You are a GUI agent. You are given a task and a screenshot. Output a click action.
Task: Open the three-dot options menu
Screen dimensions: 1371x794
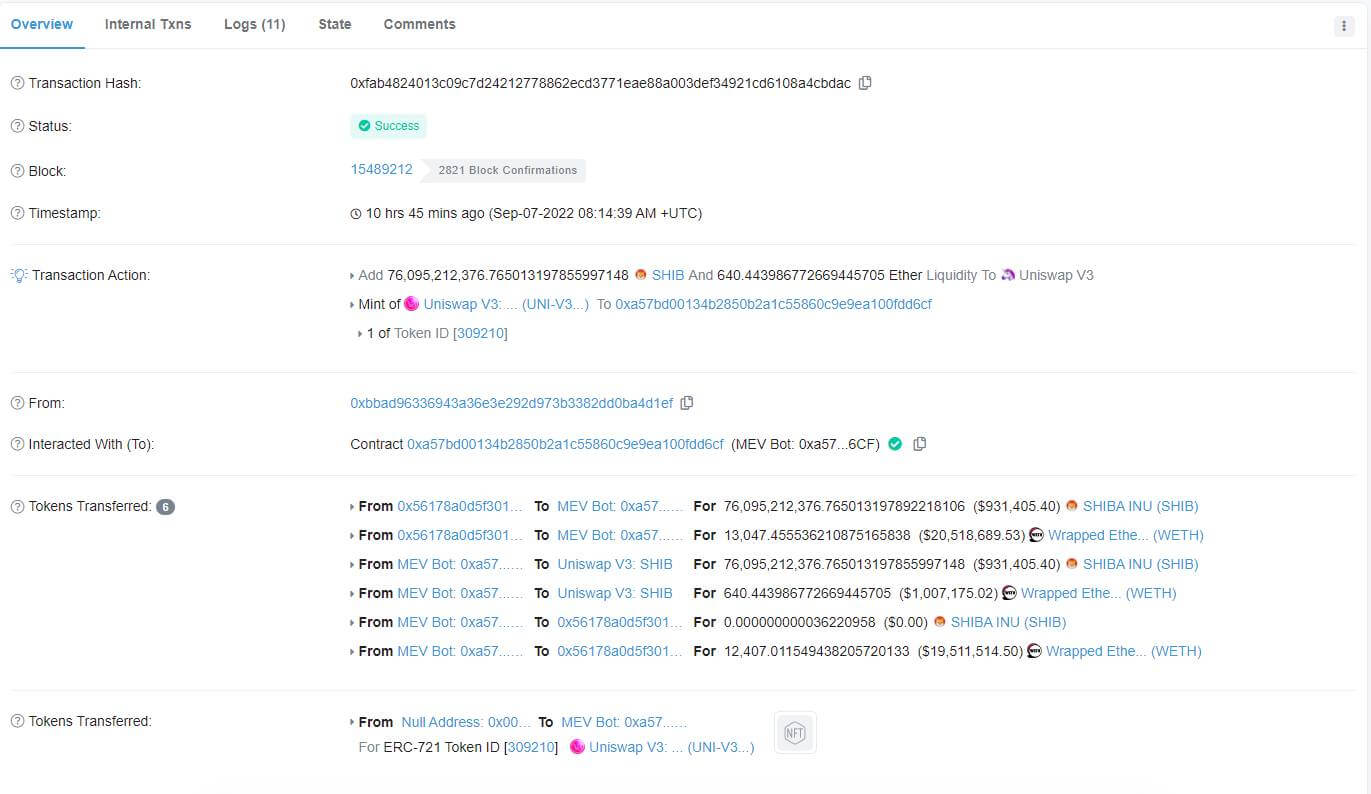[x=1344, y=26]
